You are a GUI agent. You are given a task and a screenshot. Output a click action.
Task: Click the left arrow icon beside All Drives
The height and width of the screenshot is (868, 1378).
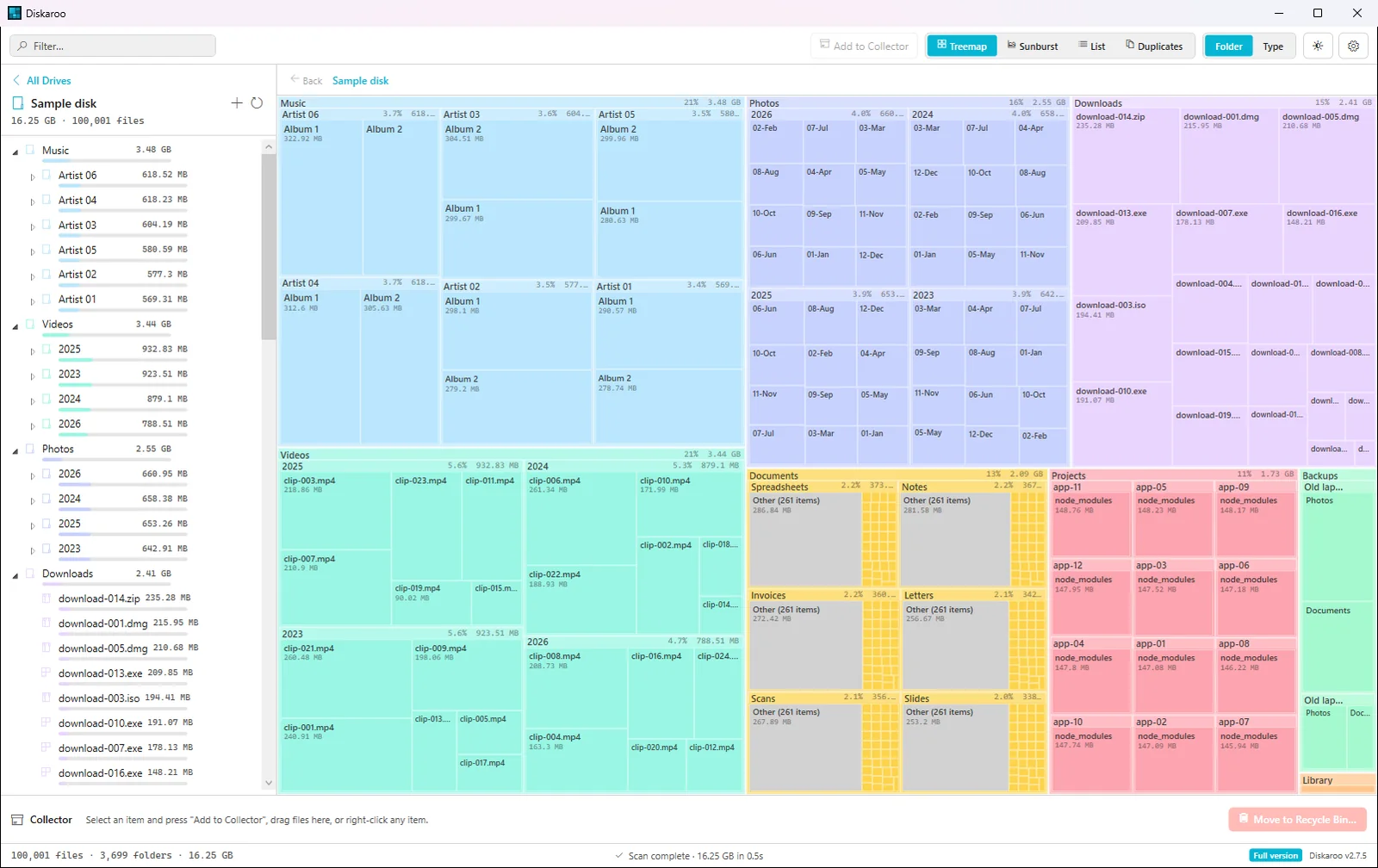[x=16, y=80]
